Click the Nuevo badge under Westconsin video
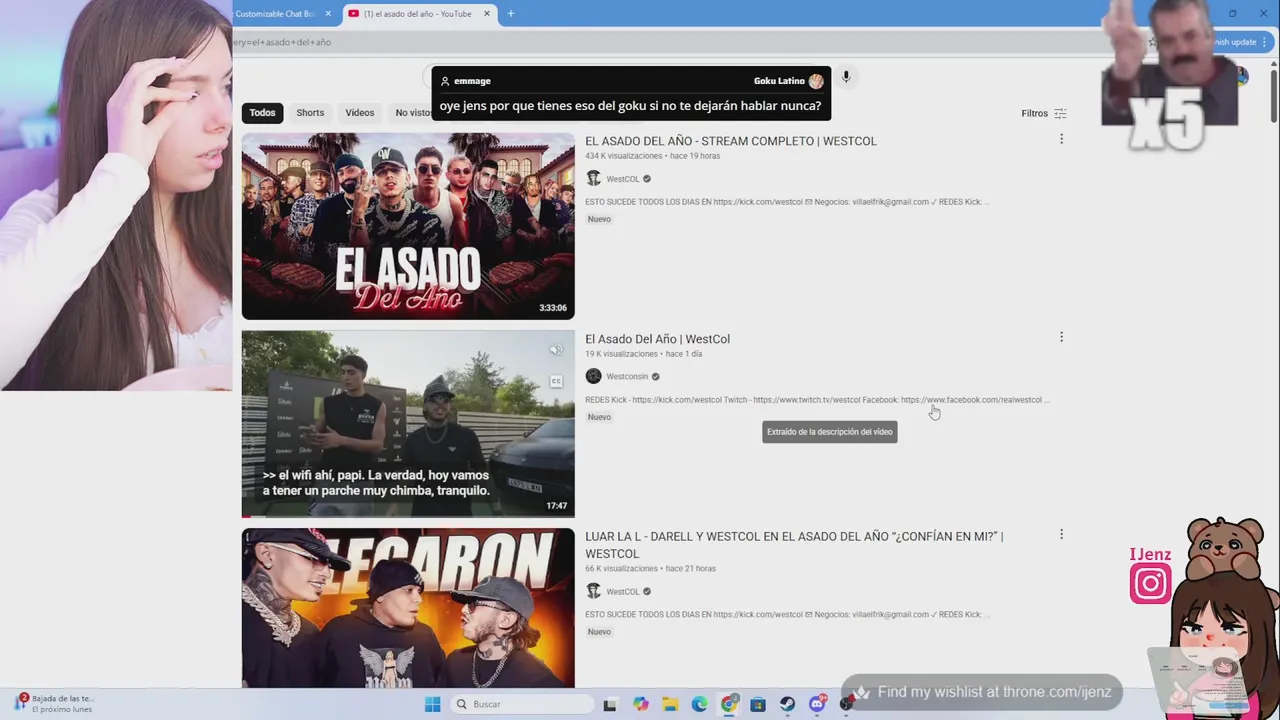The height and width of the screenshot is (720, 1280). 599,417
